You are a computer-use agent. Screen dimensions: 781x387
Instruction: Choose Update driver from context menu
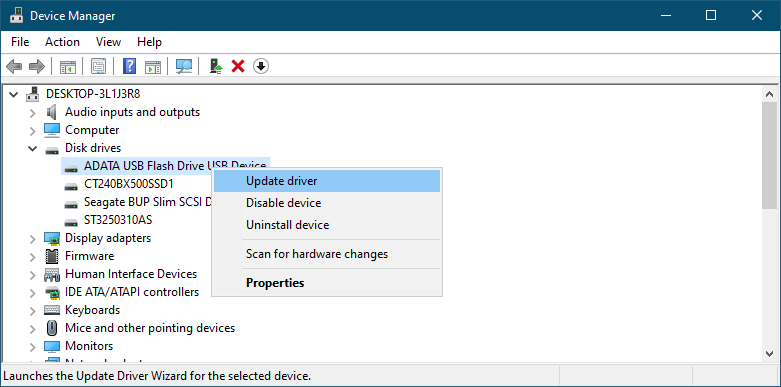[x=327, y=181]
